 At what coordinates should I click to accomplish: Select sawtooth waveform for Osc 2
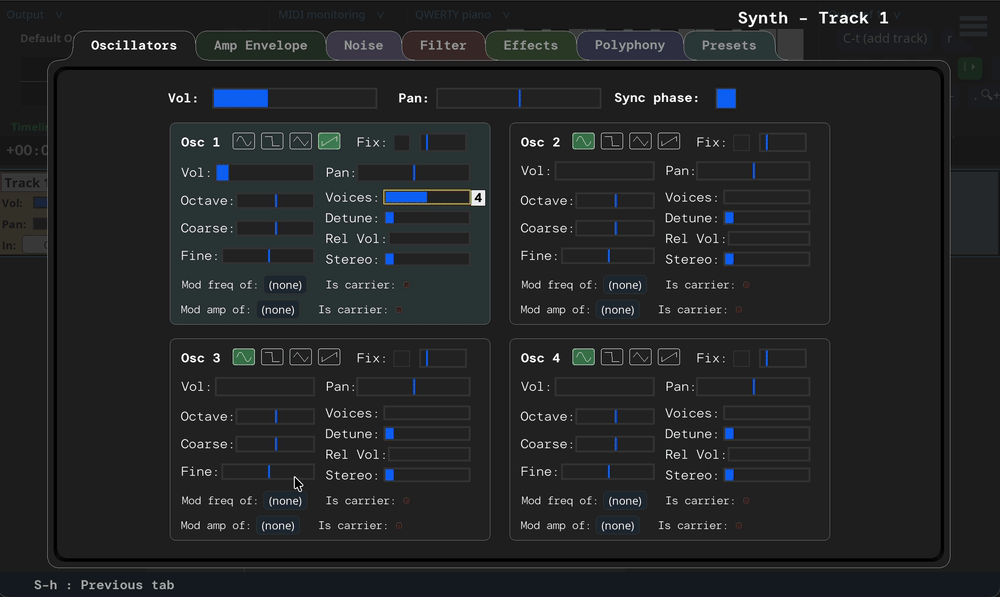(669, 142)
